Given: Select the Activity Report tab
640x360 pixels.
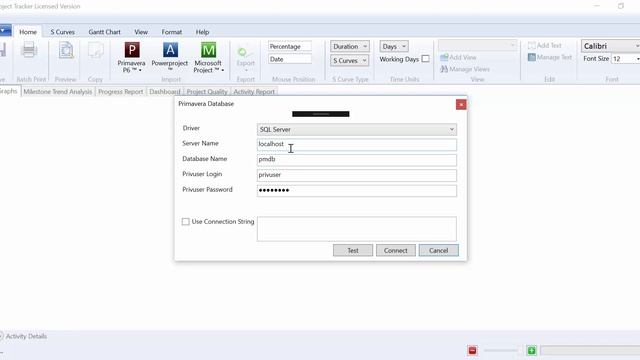Looking at the screenshot, I should (x=254, y=92).
